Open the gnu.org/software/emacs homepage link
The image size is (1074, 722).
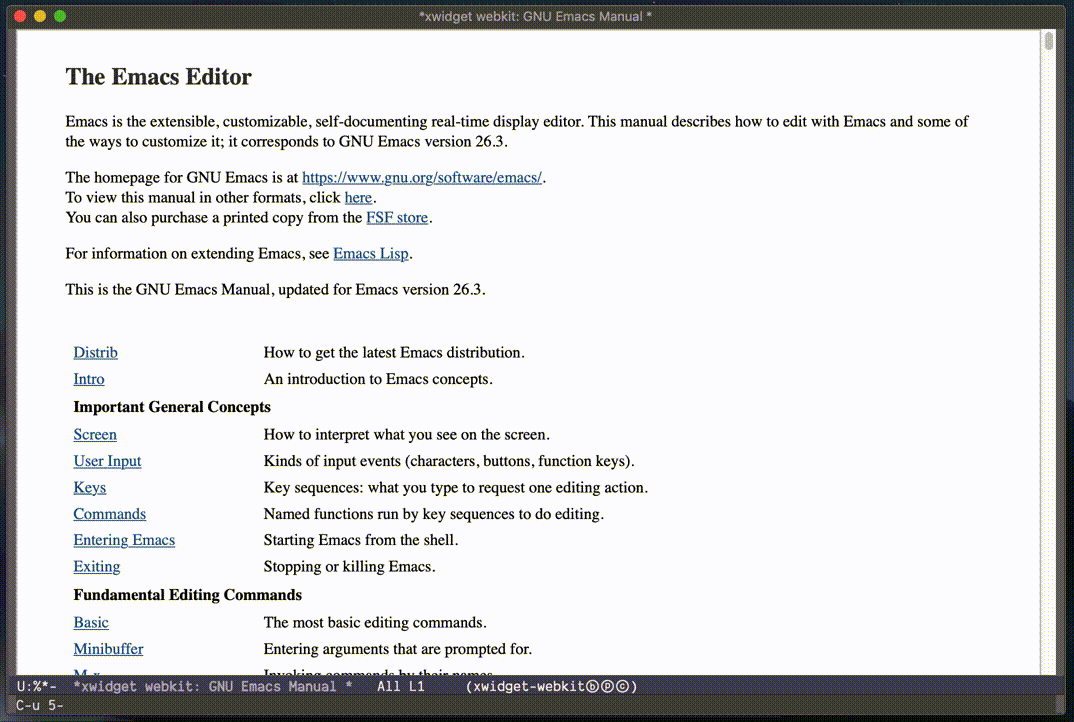coord(422,177)
